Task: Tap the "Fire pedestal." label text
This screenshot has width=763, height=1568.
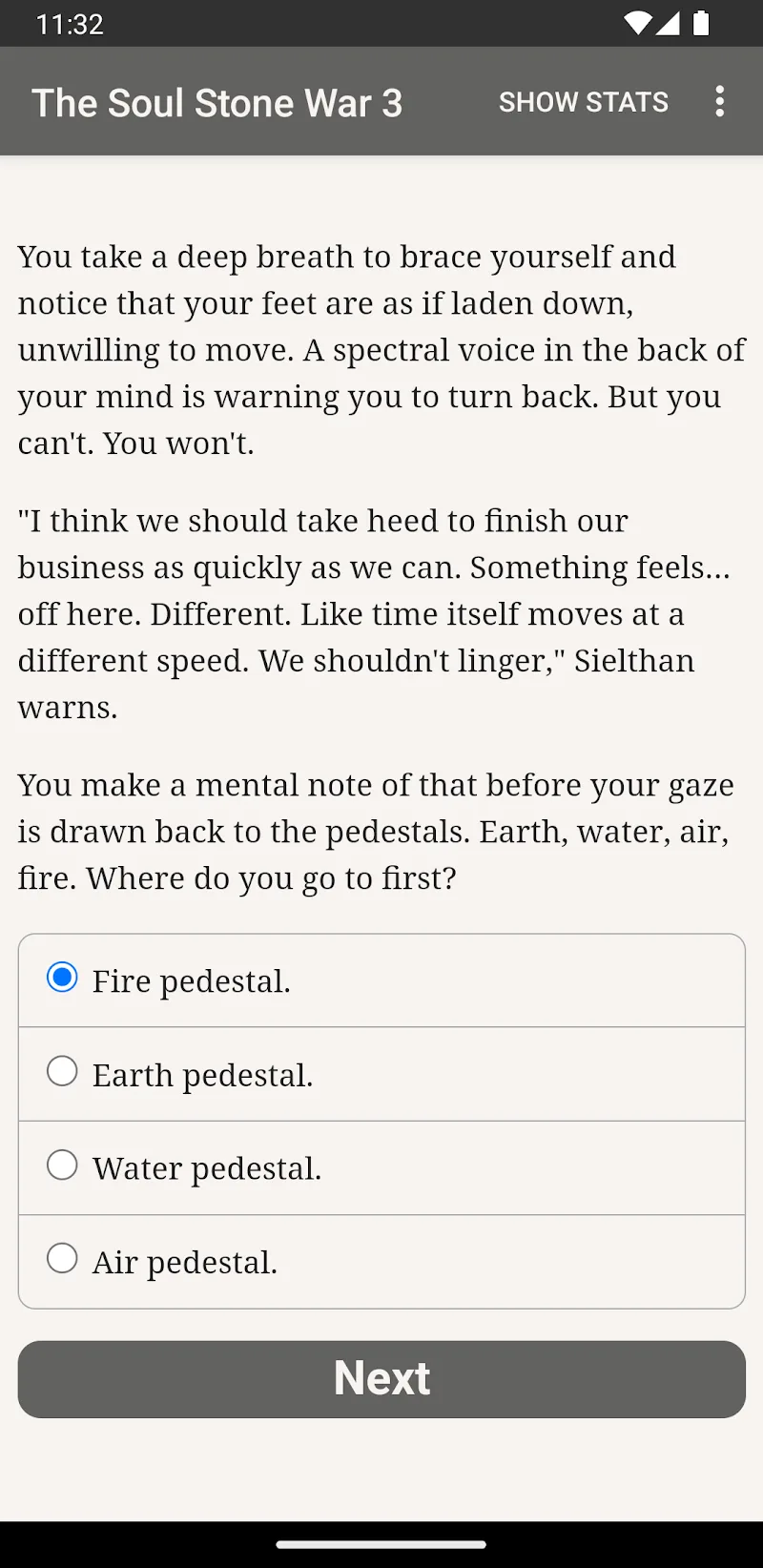Action: tap(192, 981)
